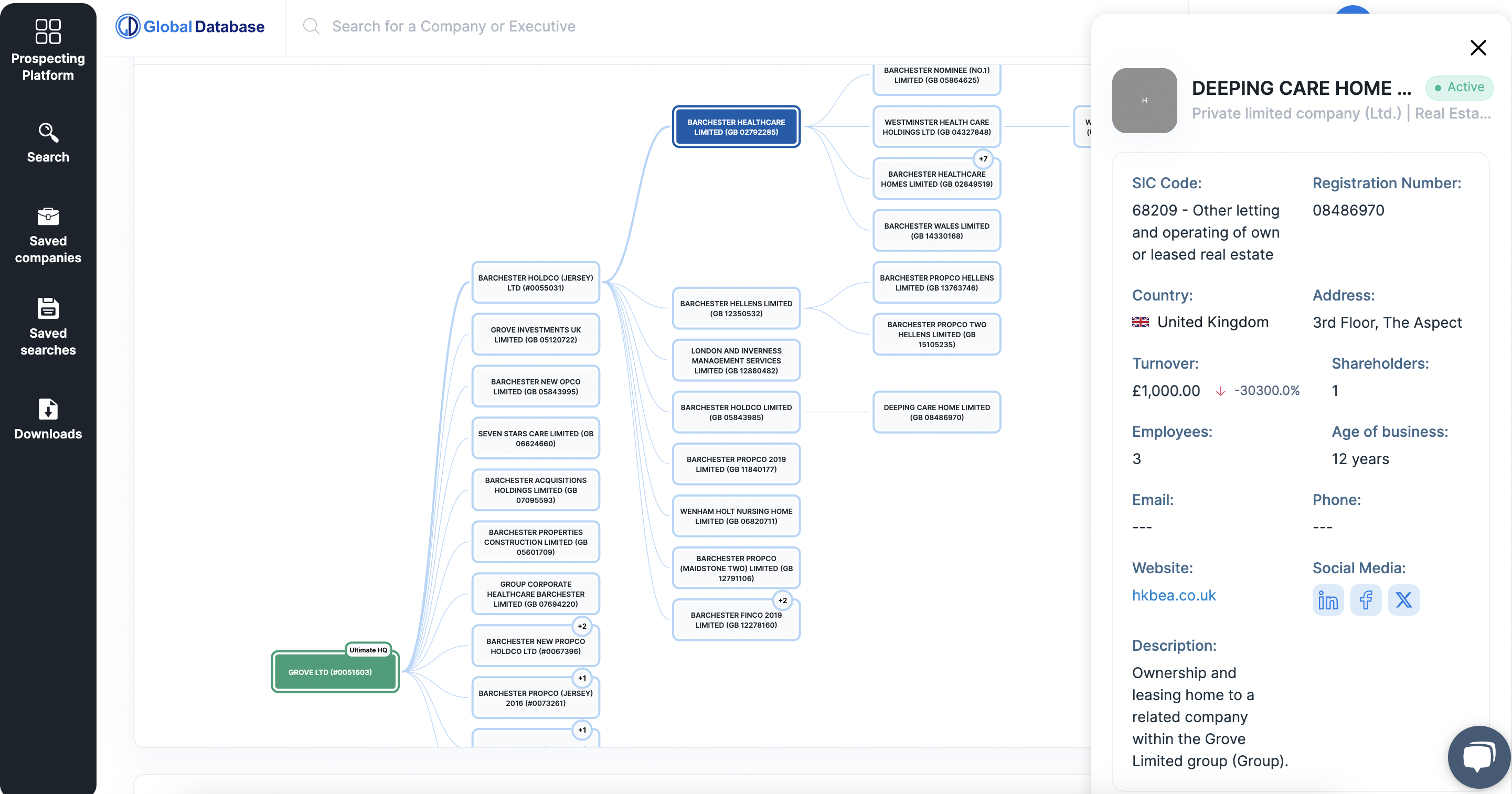This screenshot has height=794, width=1512.
Task: Open the Prospecting Platform grid icon
Action: coord(48,31)
